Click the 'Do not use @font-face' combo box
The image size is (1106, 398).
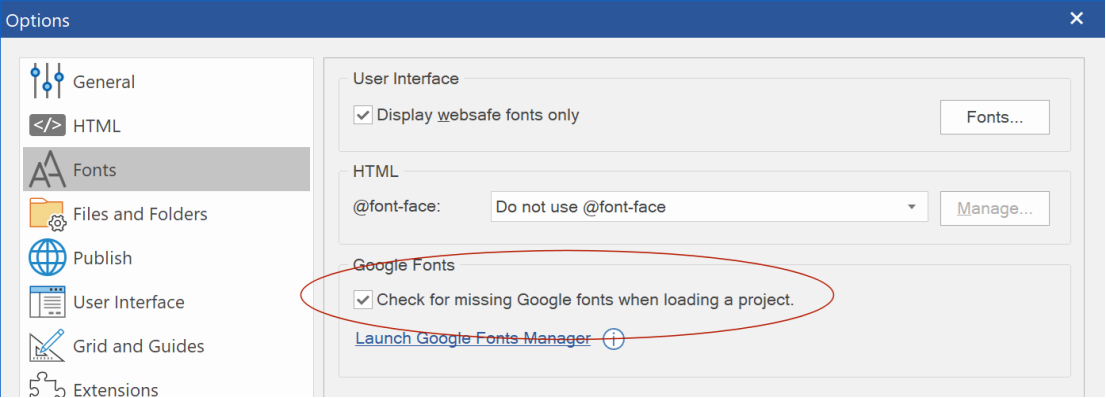(x=709, y=207)
